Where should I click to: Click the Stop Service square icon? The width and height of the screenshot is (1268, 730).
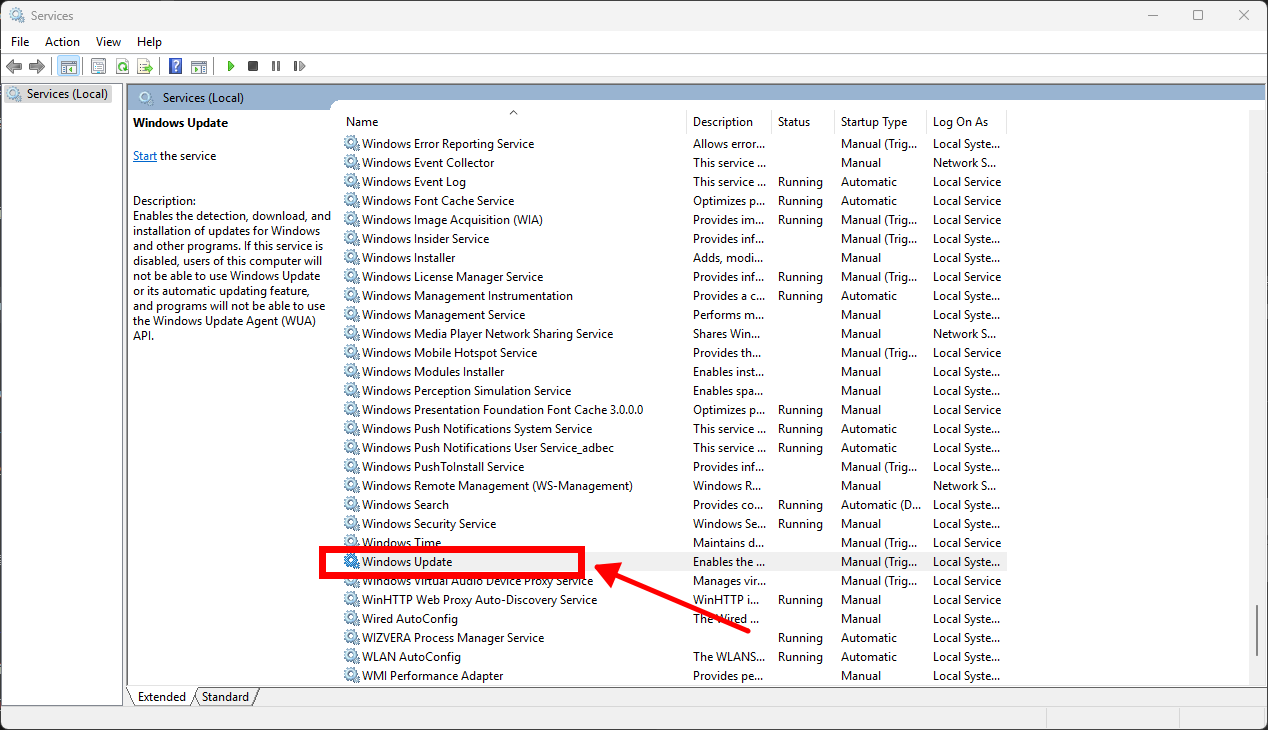pos(253,66)
